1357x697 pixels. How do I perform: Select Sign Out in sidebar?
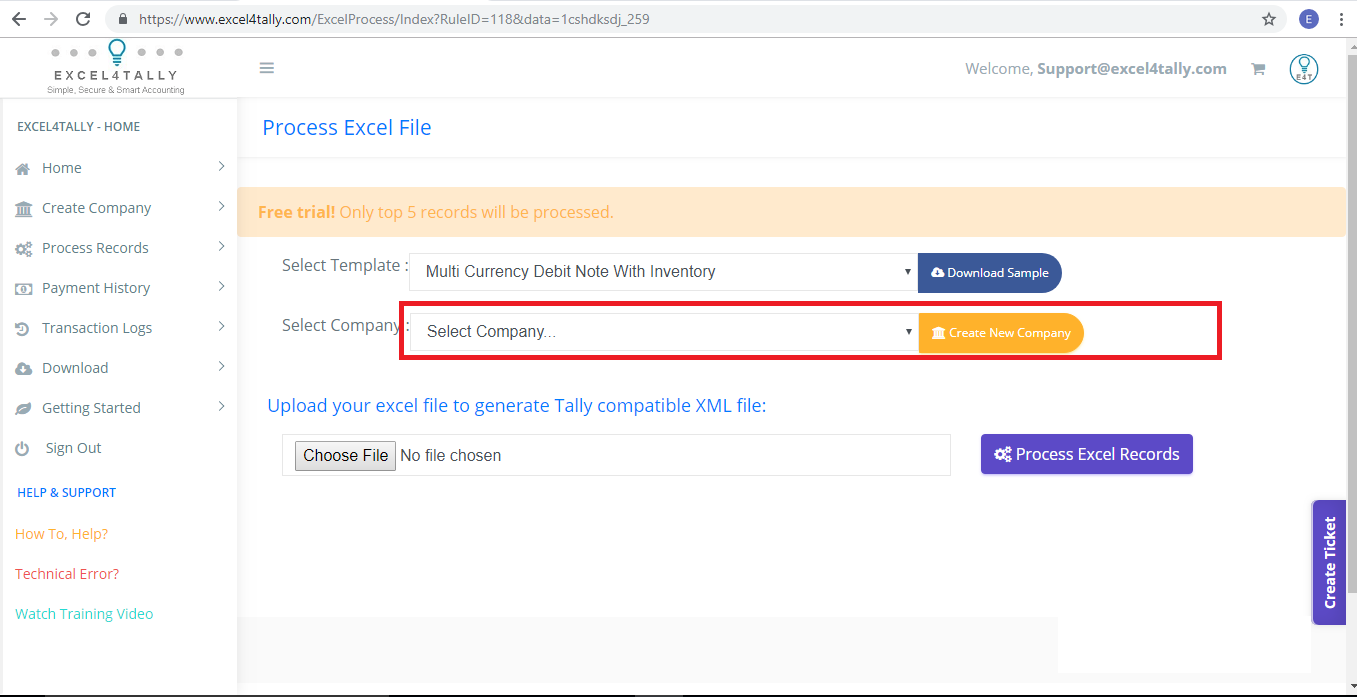pyautogui.click(x=73, y=448)
